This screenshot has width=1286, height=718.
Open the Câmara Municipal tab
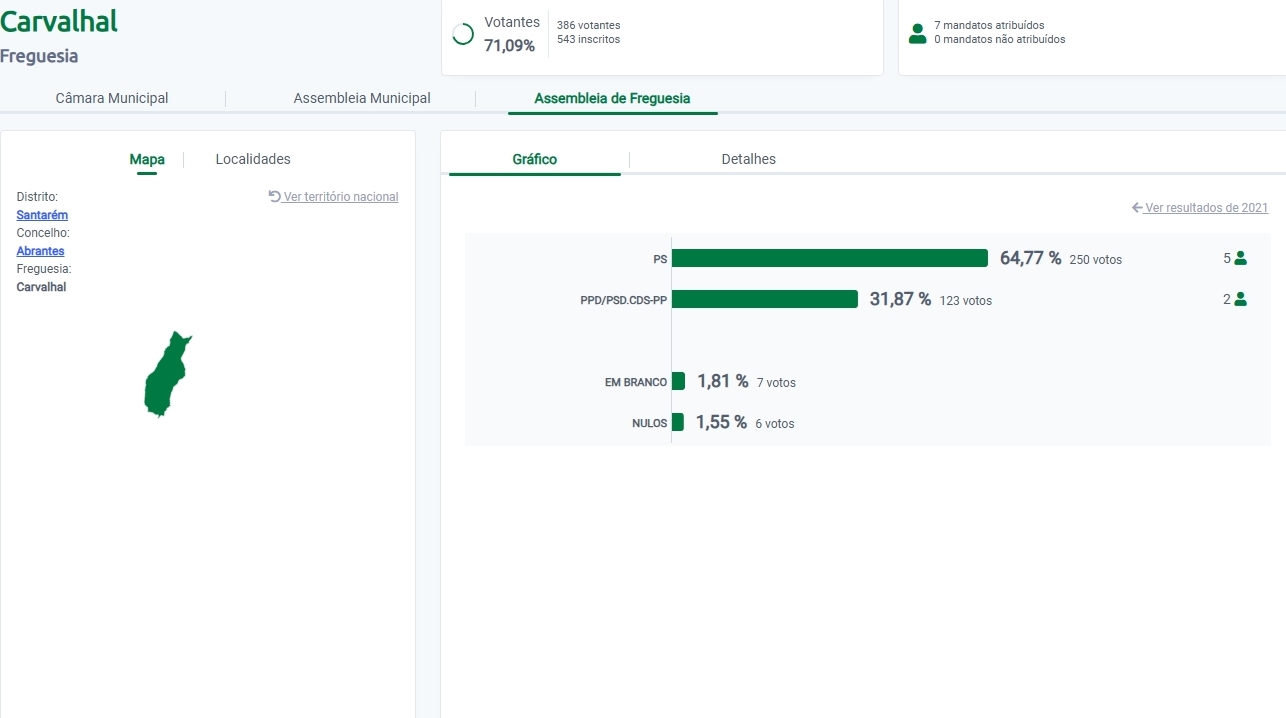(x=112, y=99)
